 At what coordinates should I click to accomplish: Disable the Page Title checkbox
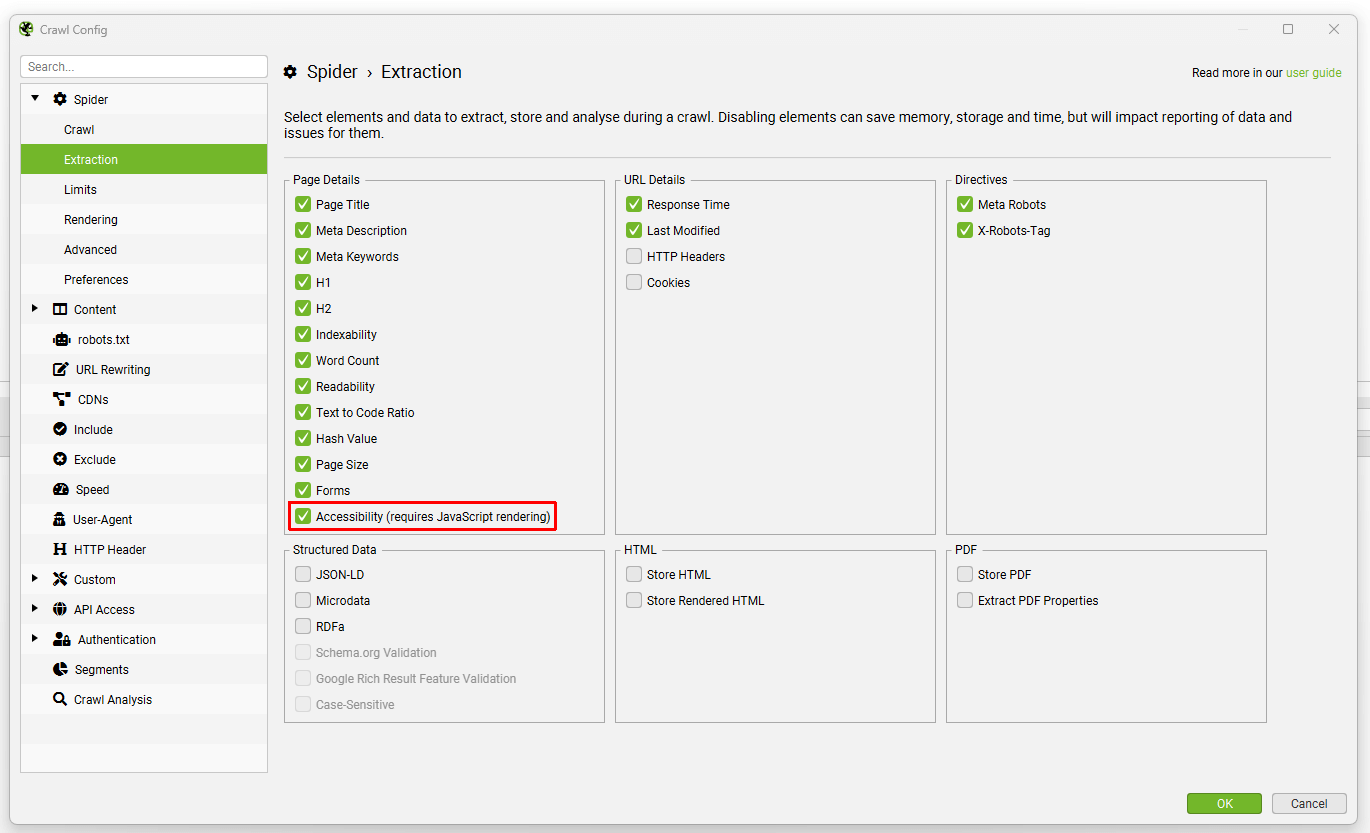(x=302, y=204)
